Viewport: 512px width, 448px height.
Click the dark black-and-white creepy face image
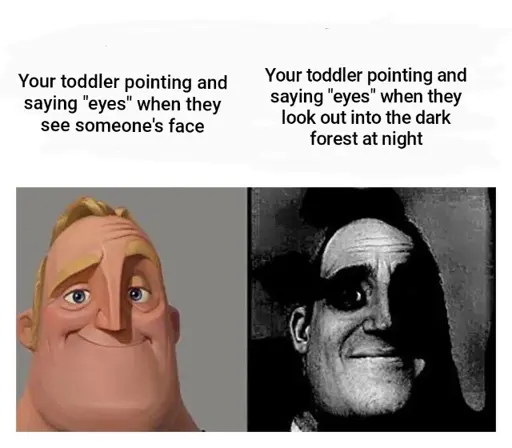(371, 309)
